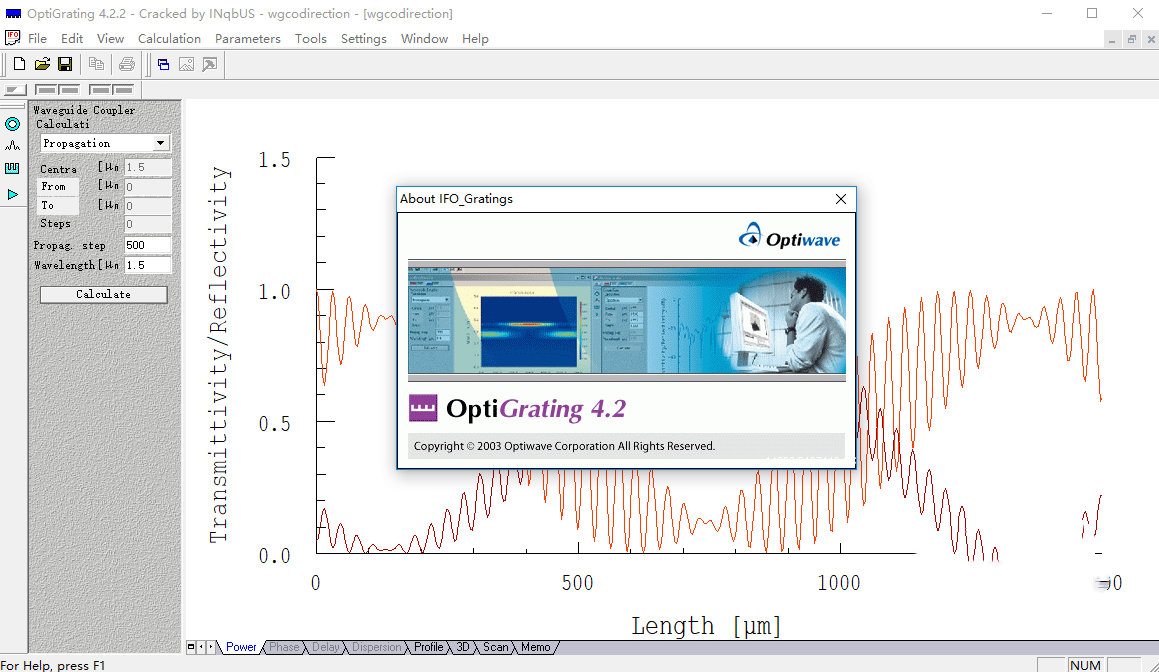The height and width of the screenshot is (672, 1159).
Task: Switch to the Memo tab
Action: coord(535,647)
